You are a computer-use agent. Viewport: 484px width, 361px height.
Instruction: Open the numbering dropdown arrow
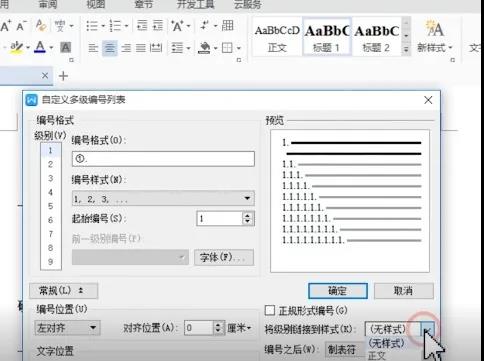pyautogui.click(x=126, y=26)
